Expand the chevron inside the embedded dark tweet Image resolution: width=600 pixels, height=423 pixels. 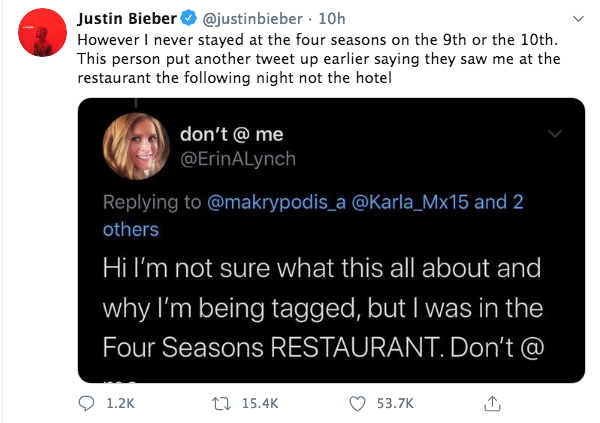557,132
